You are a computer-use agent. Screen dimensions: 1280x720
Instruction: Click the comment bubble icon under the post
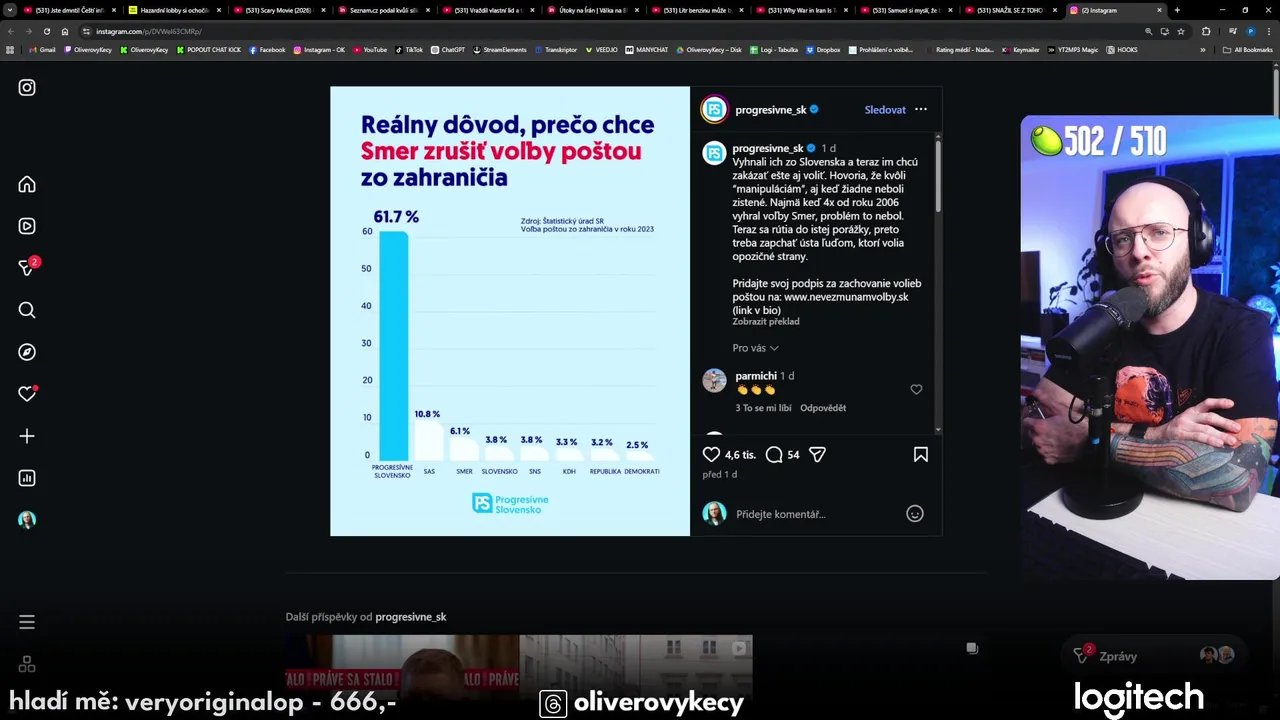774,455
